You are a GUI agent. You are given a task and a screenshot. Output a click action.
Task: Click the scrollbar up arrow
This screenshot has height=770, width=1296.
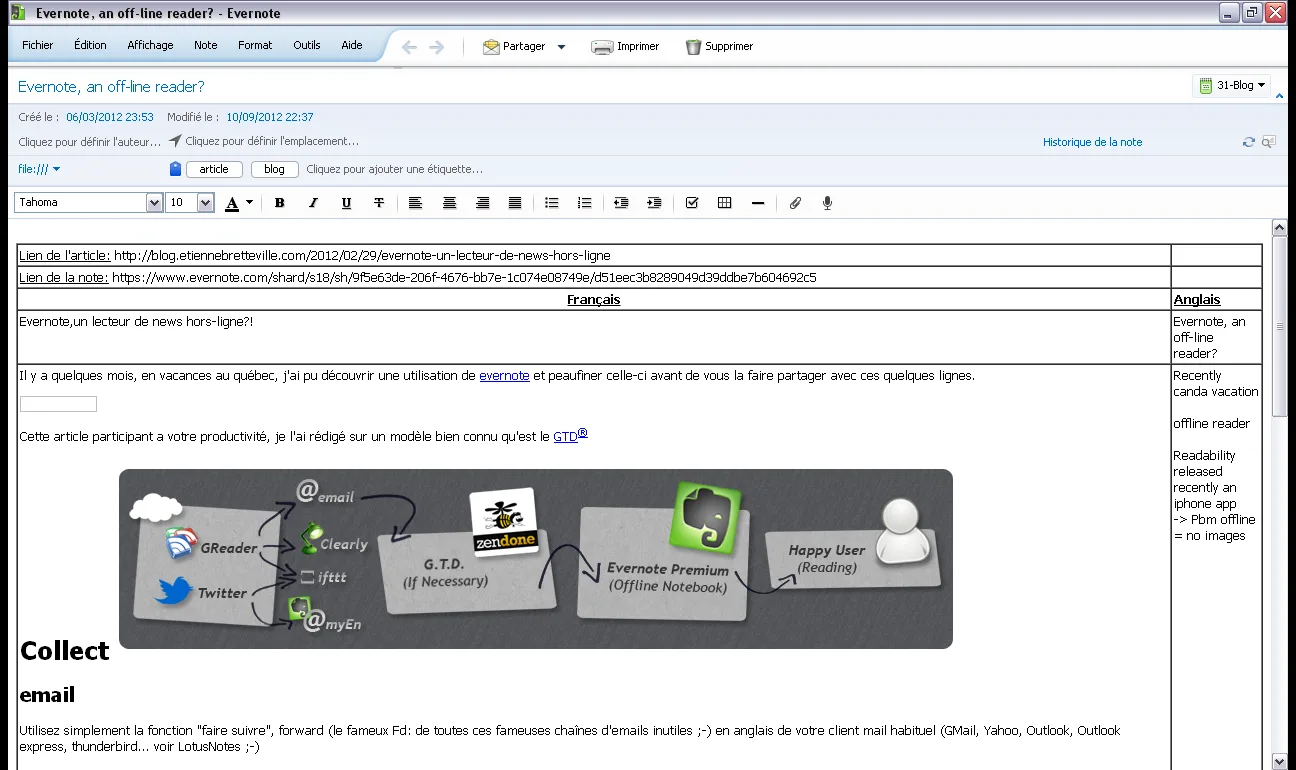click(x=1279, y=227)
